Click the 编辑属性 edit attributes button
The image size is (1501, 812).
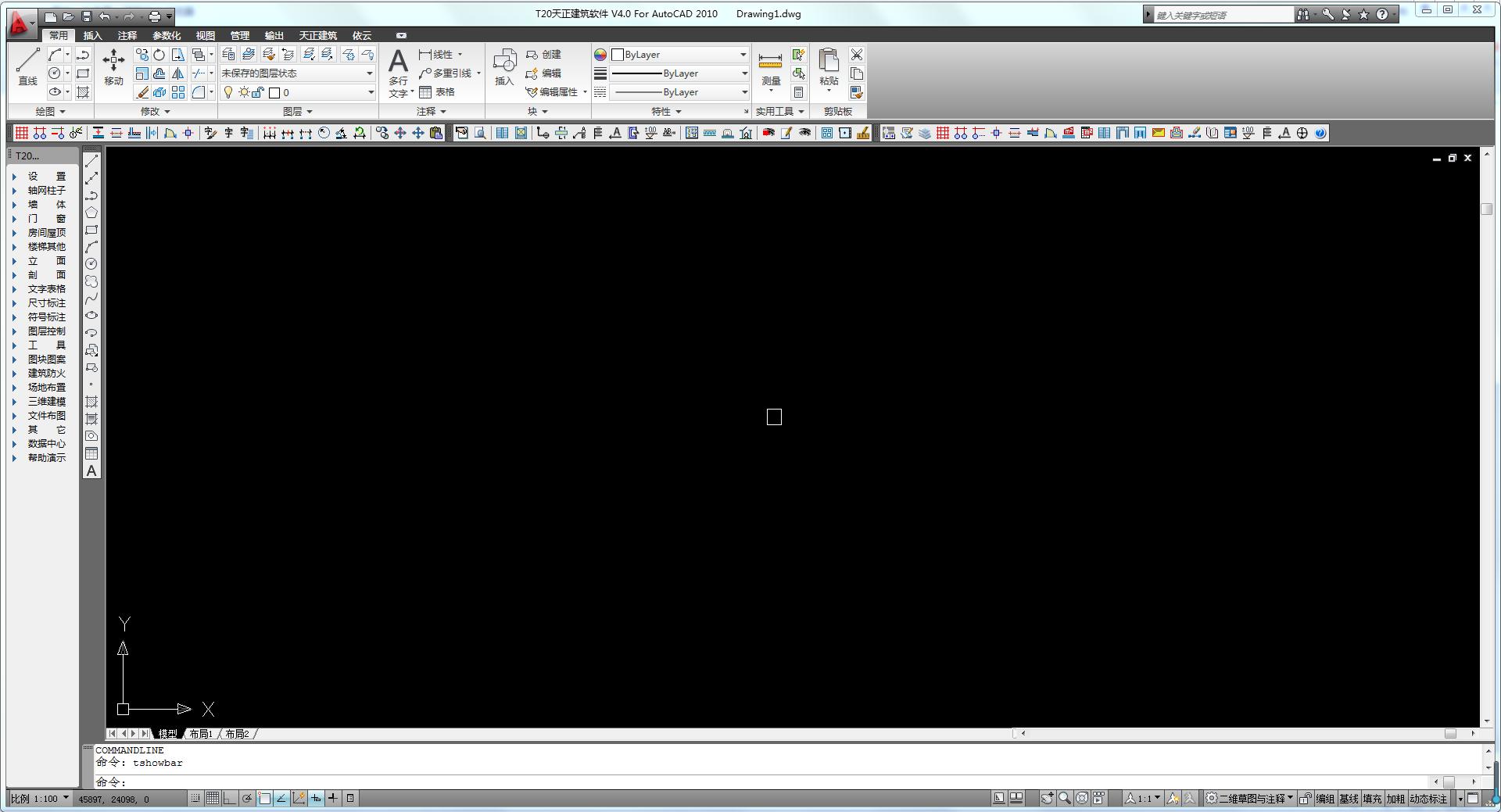[552, 92]
